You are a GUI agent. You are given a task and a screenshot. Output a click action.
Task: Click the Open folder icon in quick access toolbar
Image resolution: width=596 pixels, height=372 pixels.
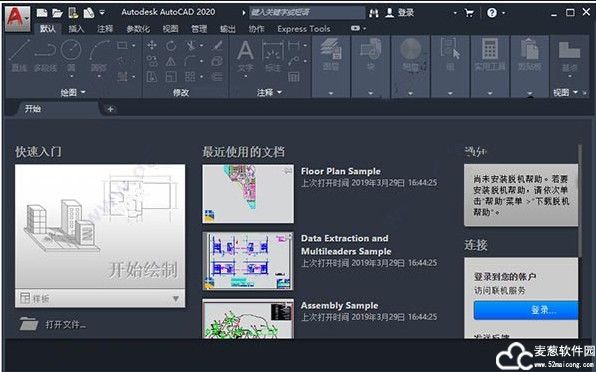(x=57, y=13)
